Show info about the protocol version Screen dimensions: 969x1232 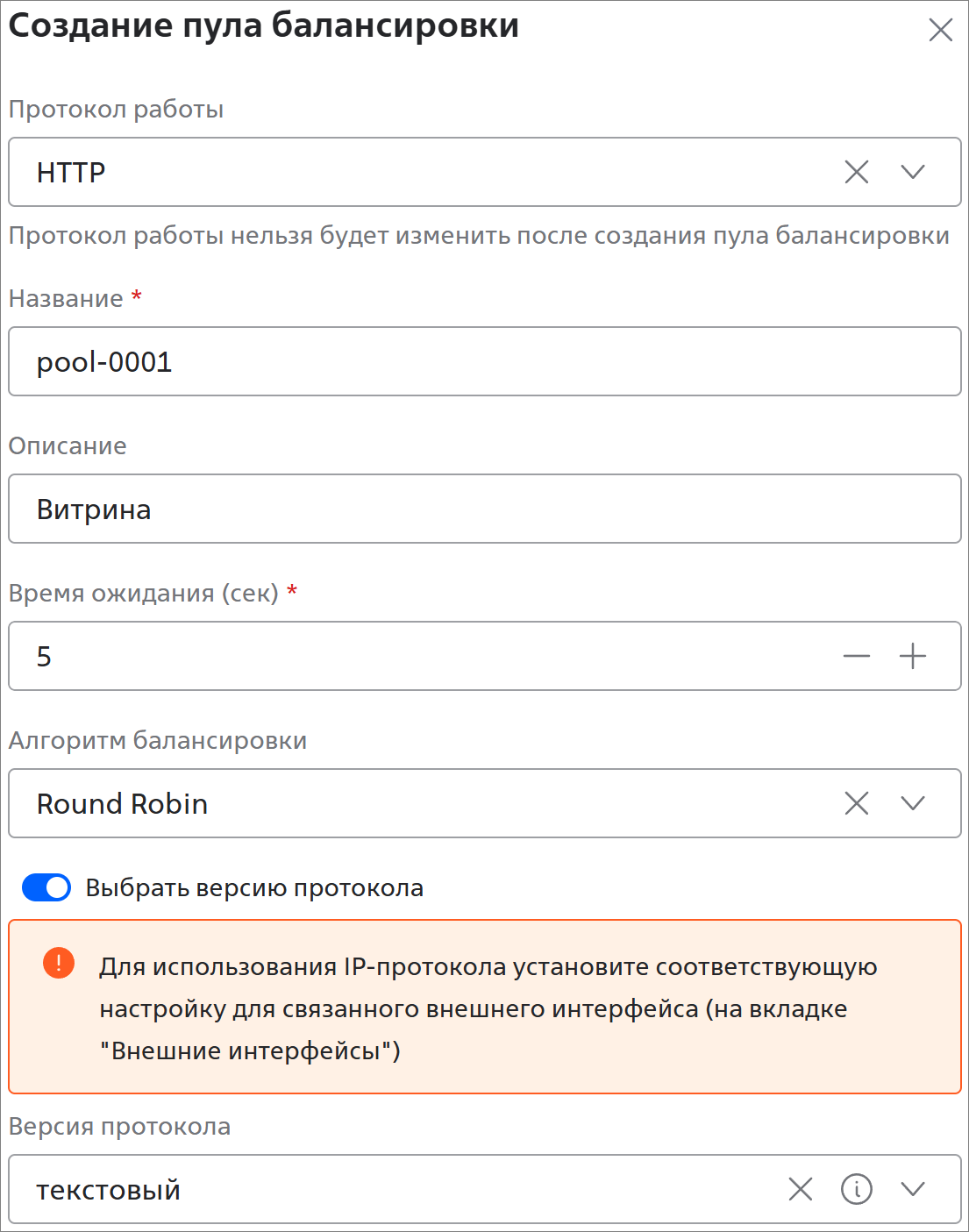(x=856, y=1189)
